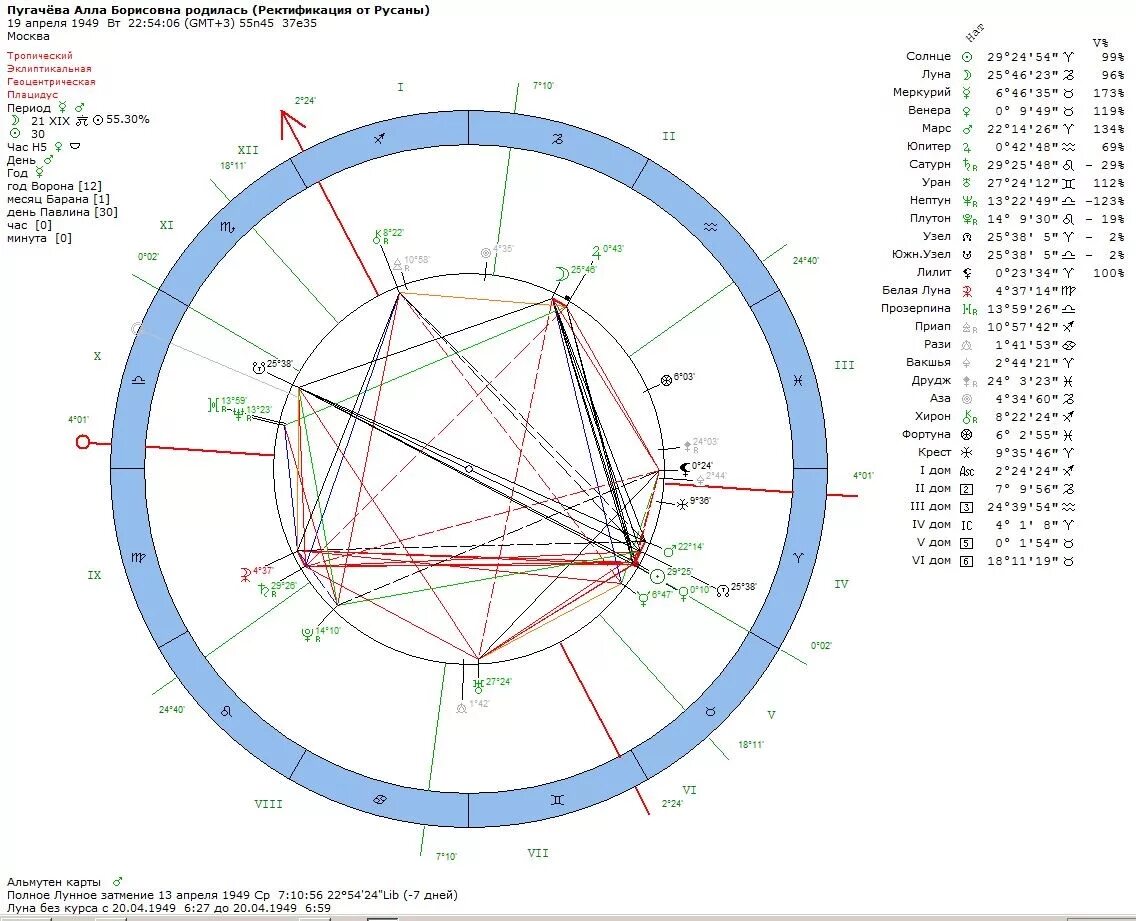The width and height of the screenshot is (1136, 921).
Task: Click the Gemini sign glyph on the zodiac ring
Action: tap(557, 800)
